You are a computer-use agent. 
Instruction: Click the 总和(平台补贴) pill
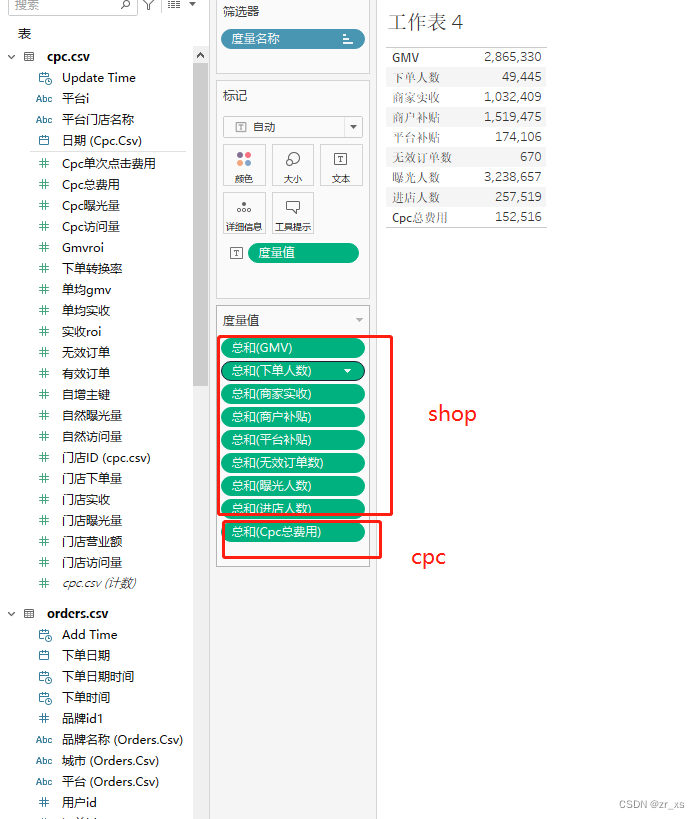pos(293,440)
